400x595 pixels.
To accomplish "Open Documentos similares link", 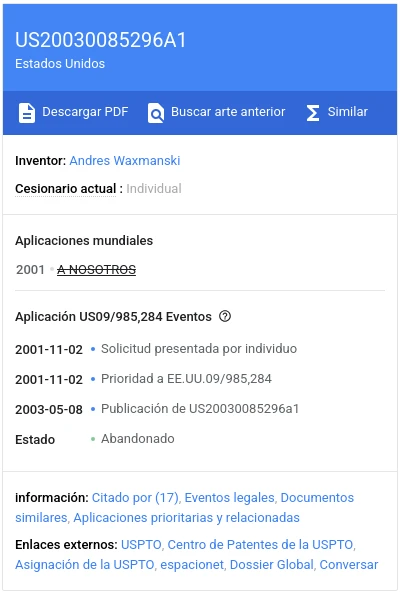I will [184, 507].
